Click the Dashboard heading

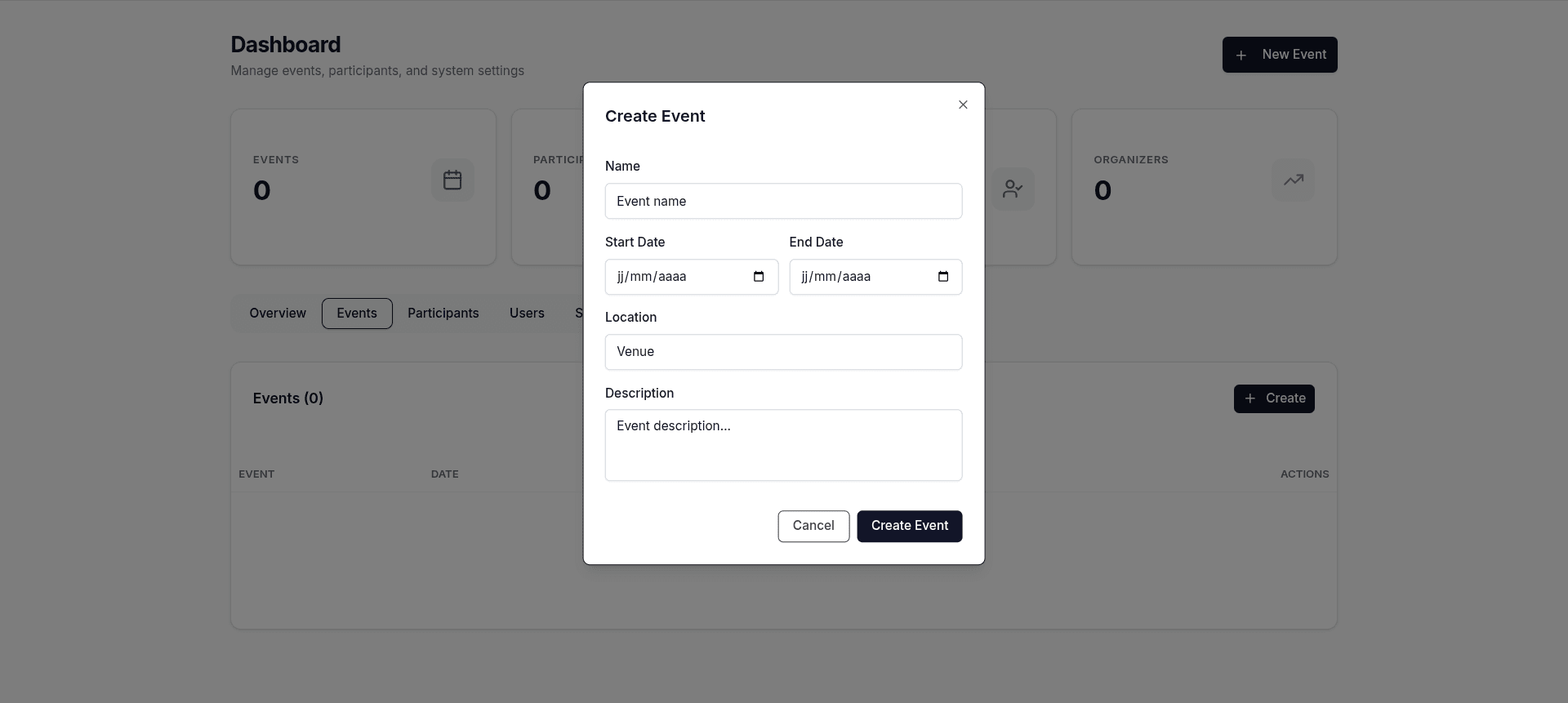(286, 45)
